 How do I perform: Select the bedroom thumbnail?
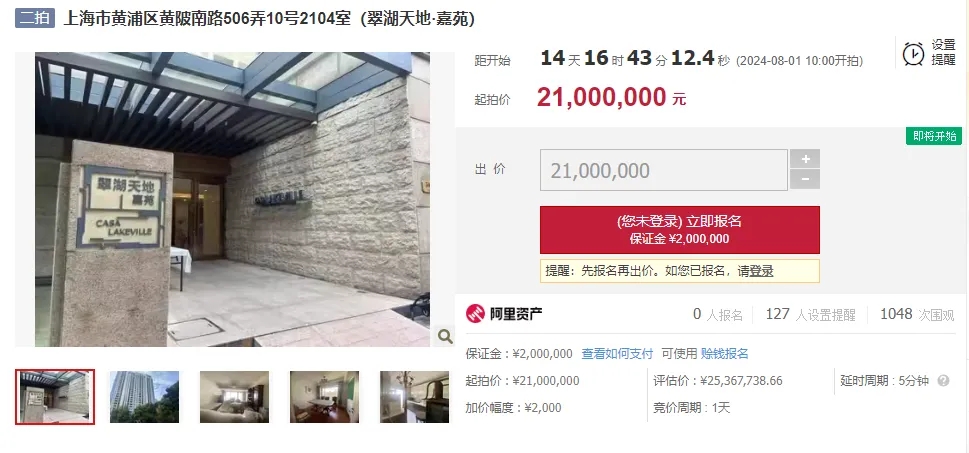pos(234,397)
